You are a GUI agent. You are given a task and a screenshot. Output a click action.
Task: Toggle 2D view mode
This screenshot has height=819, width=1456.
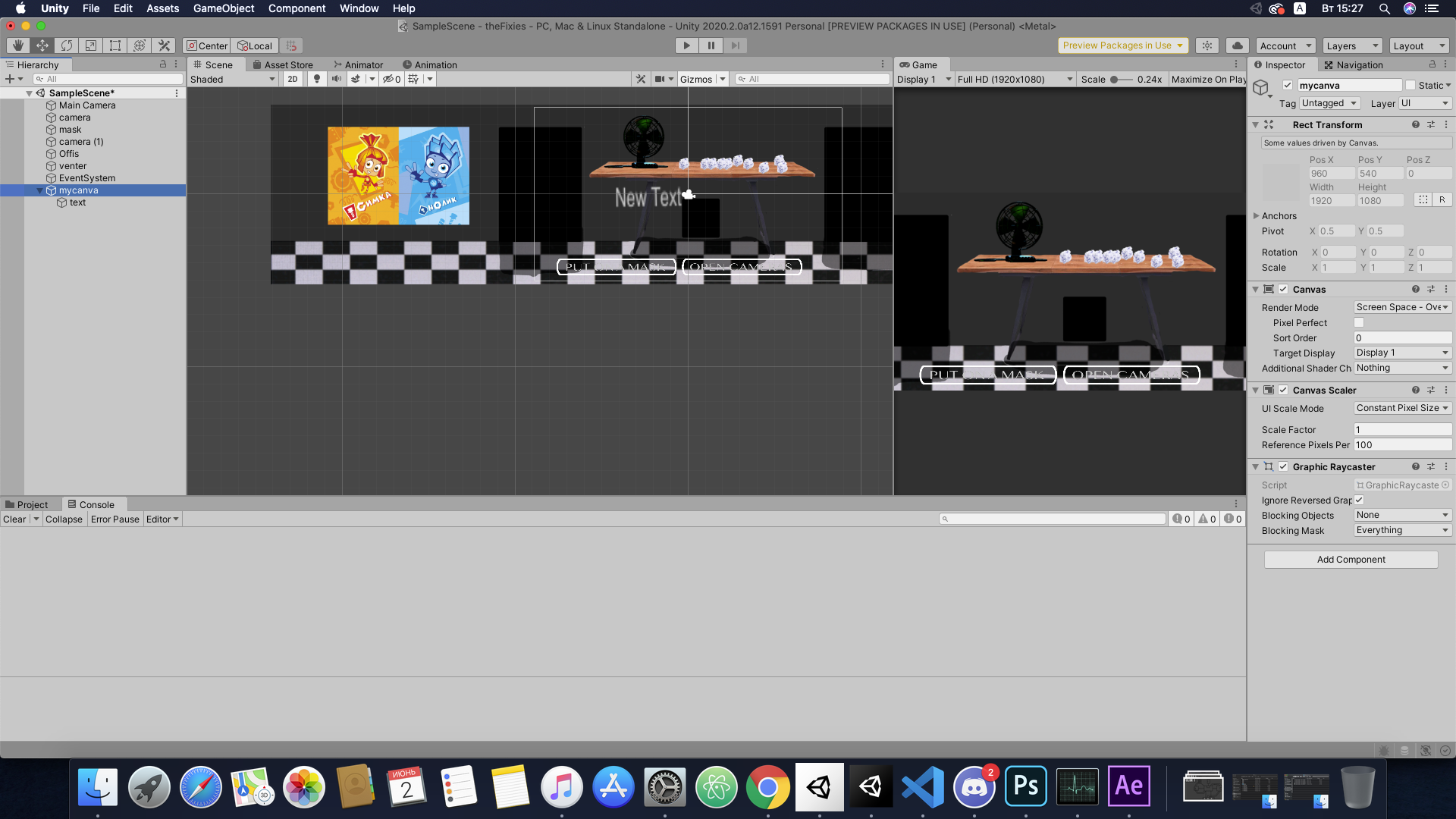tap(292, 79)
